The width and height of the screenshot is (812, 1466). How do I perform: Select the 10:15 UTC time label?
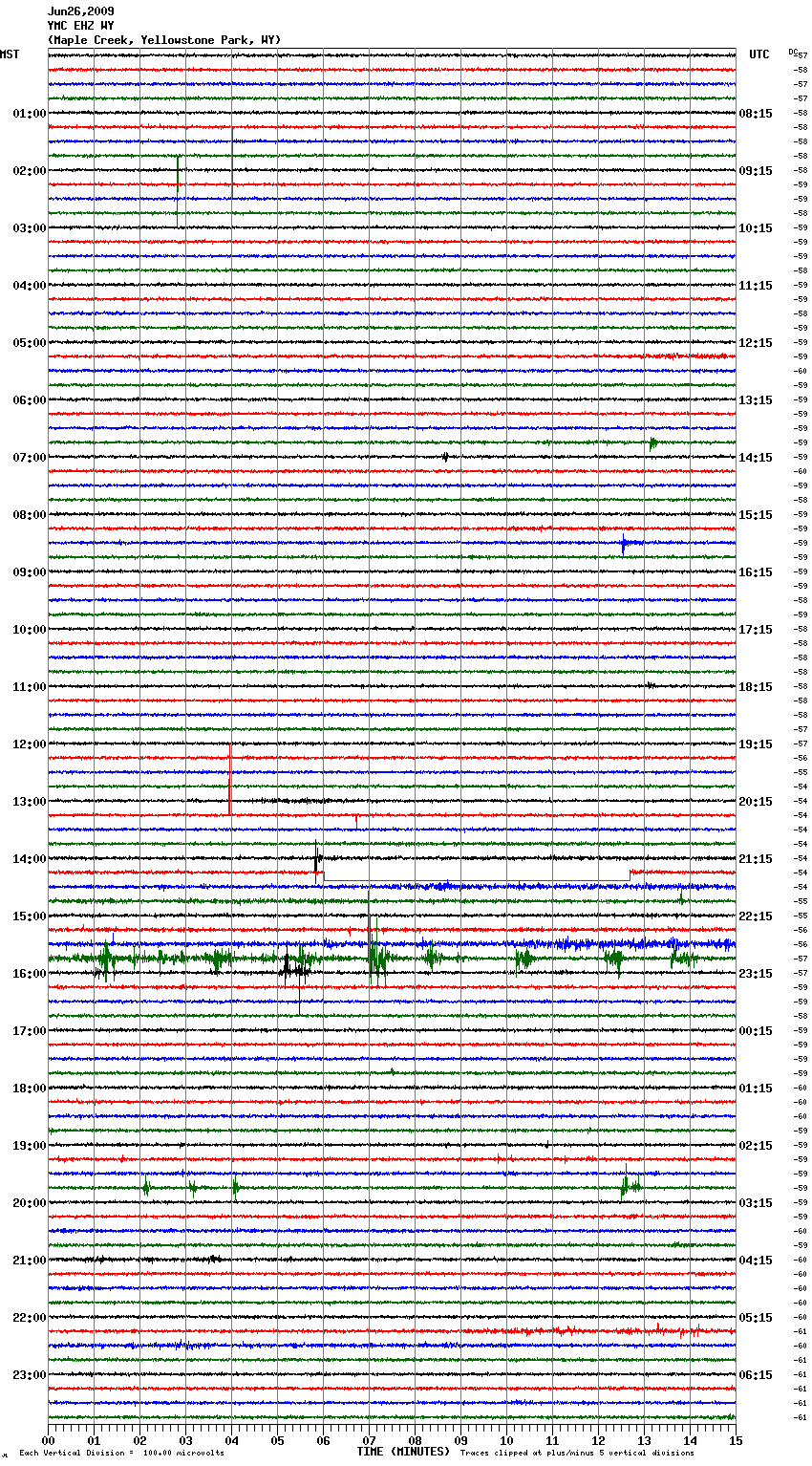click(756, 228)
